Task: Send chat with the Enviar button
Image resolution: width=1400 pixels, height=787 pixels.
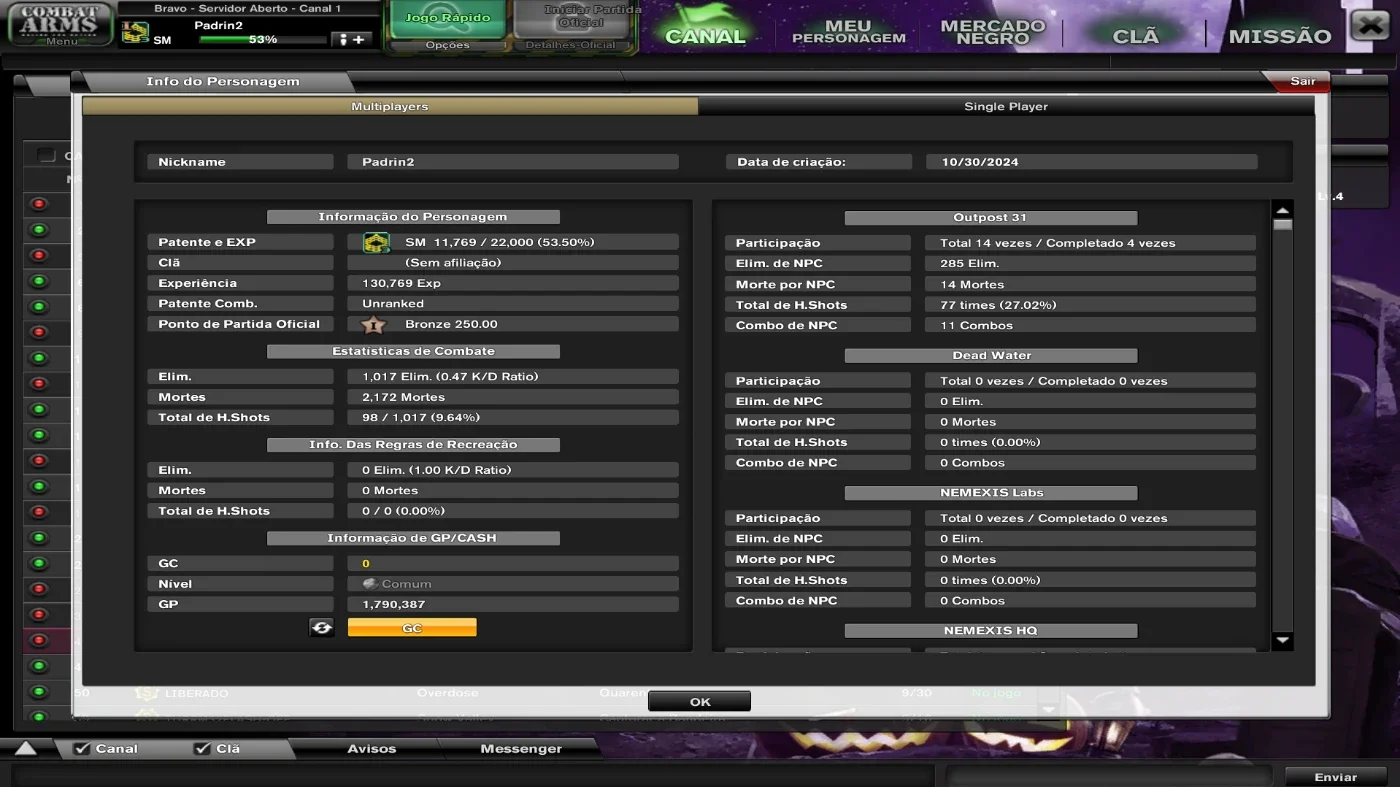Action: pos(1335,776)
